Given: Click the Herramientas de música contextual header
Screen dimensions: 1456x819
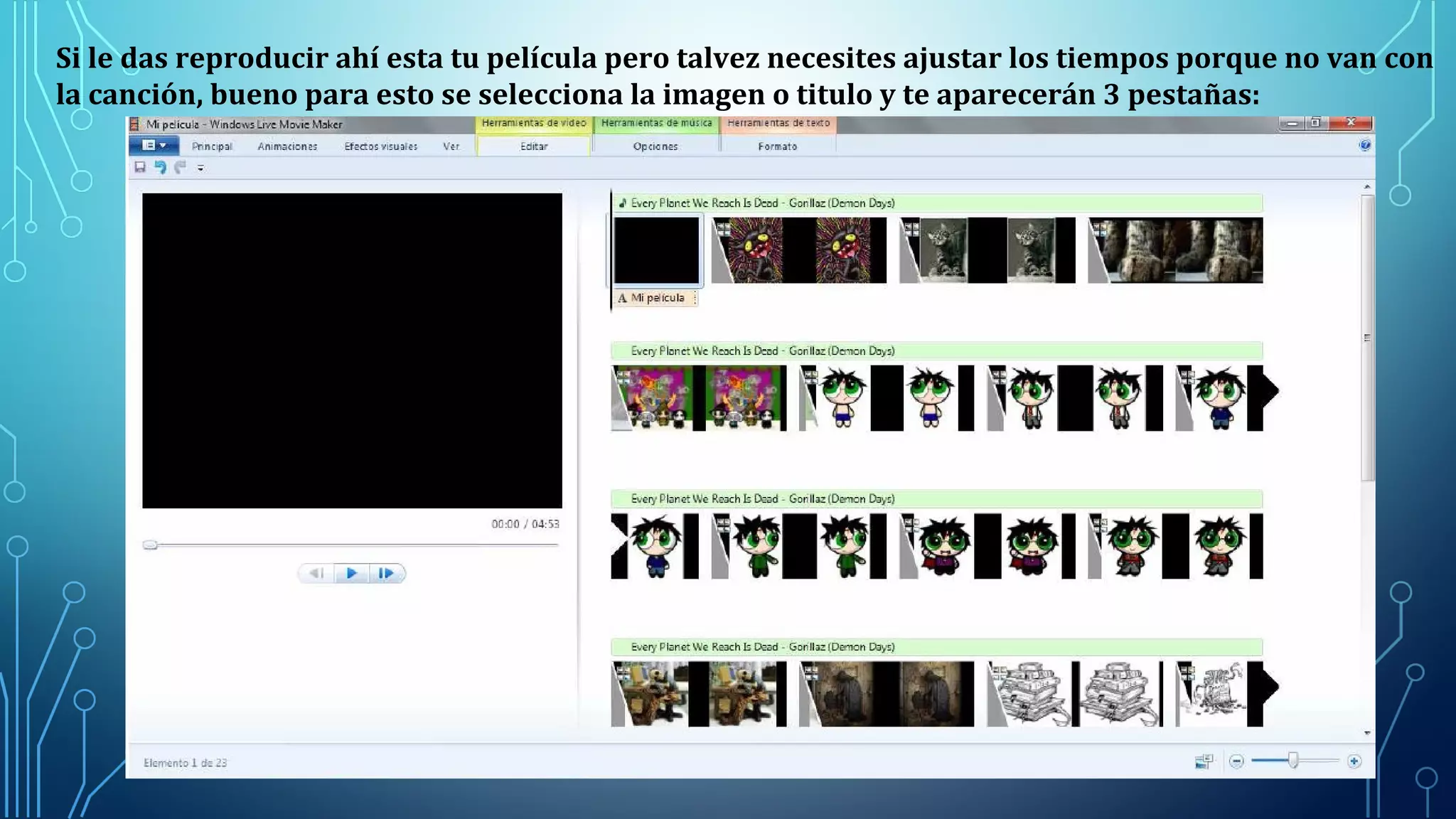Looking at the screenshot, I should pyautogui.click(x=656, y=124).
